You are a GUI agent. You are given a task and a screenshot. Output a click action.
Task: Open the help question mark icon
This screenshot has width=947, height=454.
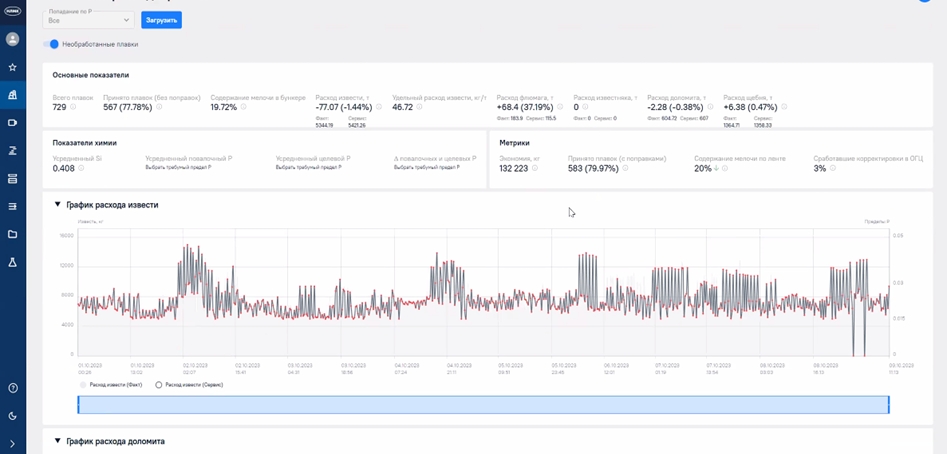pos(12,388)
